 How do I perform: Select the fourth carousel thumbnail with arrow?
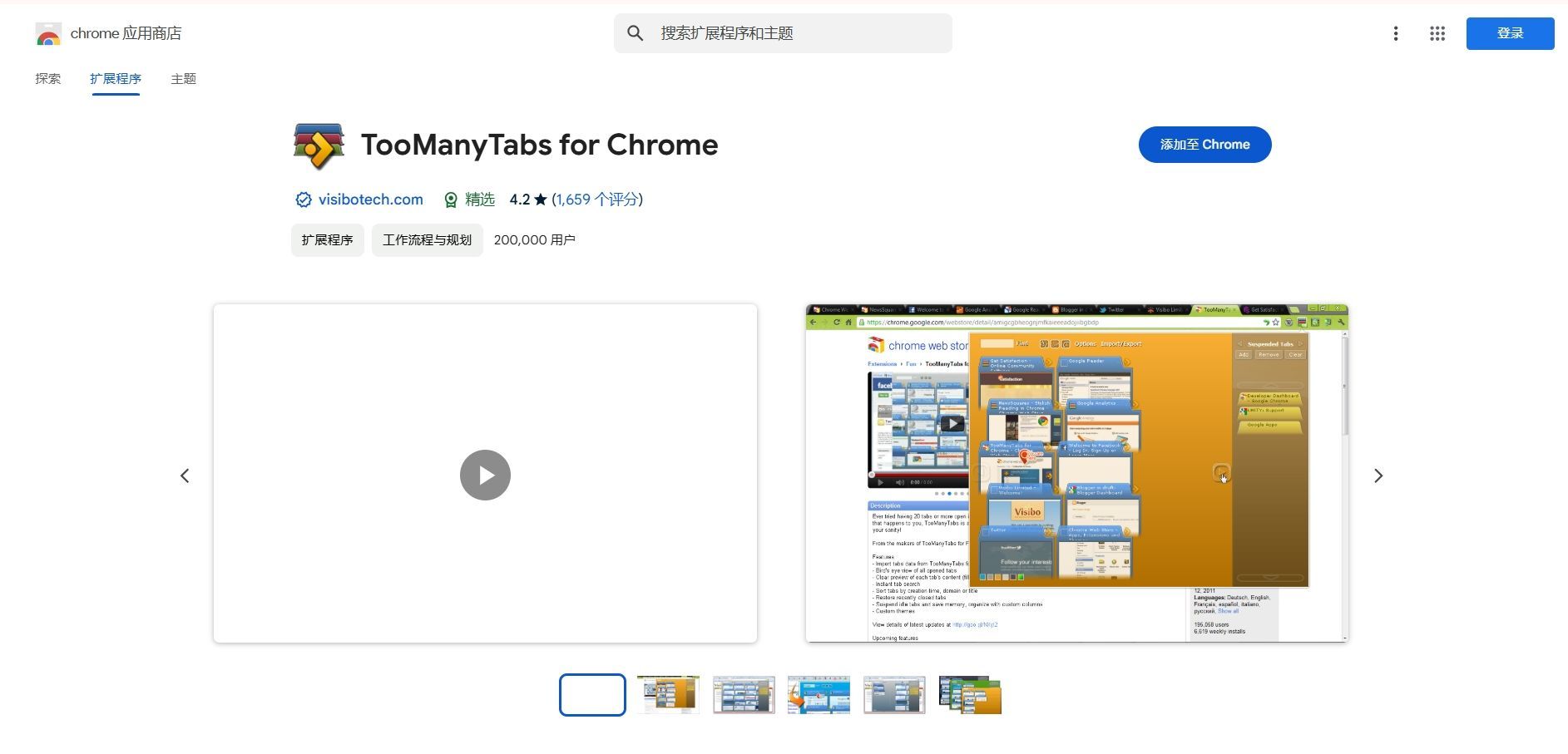(819, 695)
